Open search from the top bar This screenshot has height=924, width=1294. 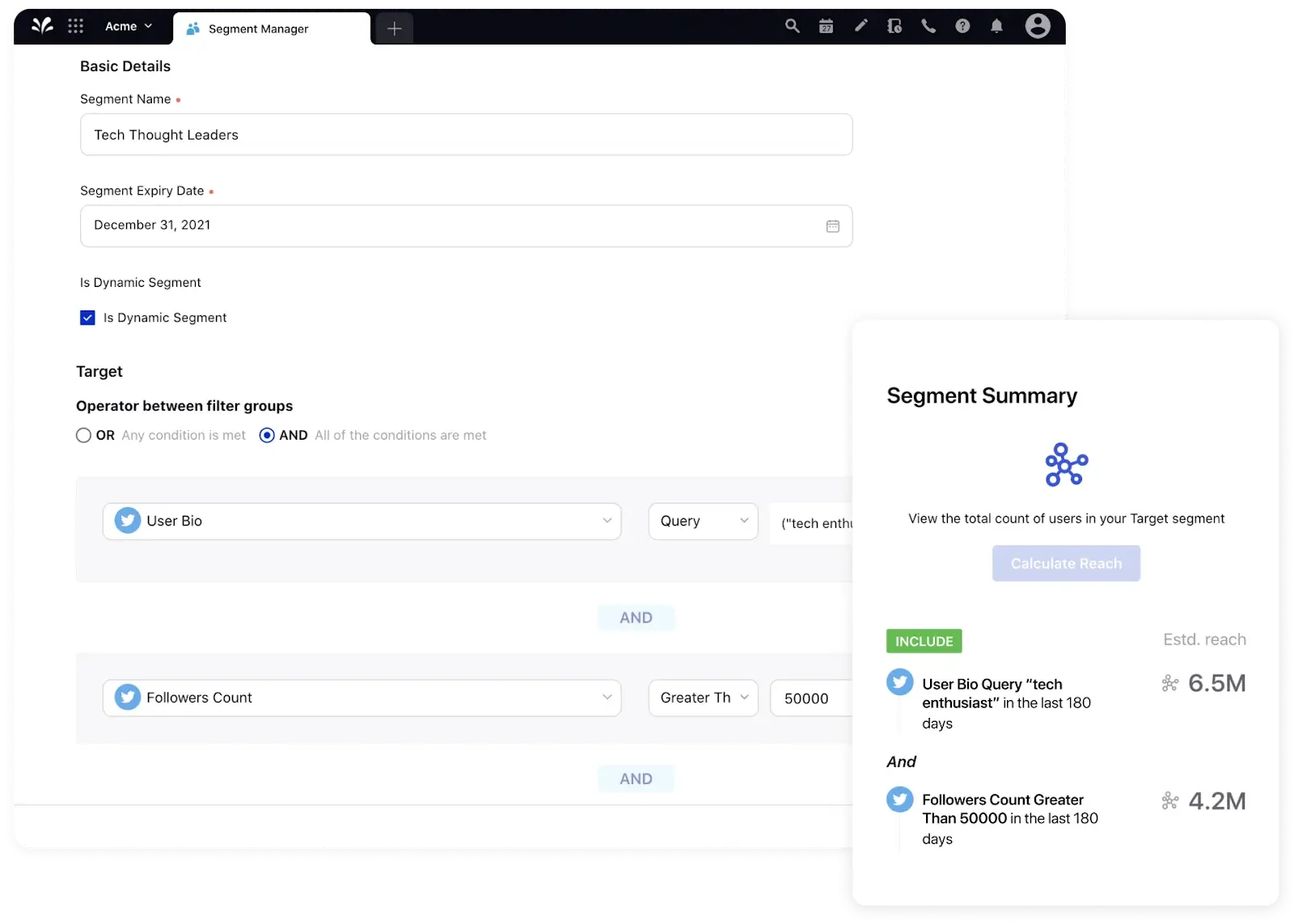point(792,26)
